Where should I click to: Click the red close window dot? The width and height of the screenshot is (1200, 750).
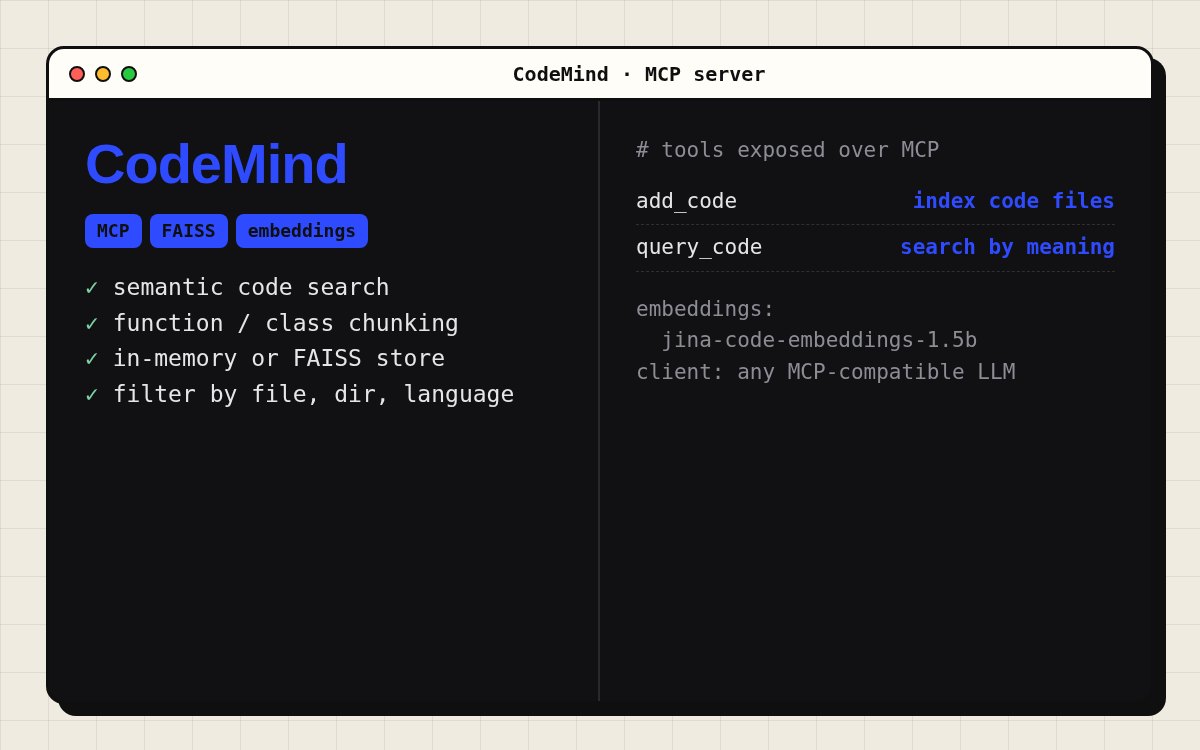tap(77, 74)
